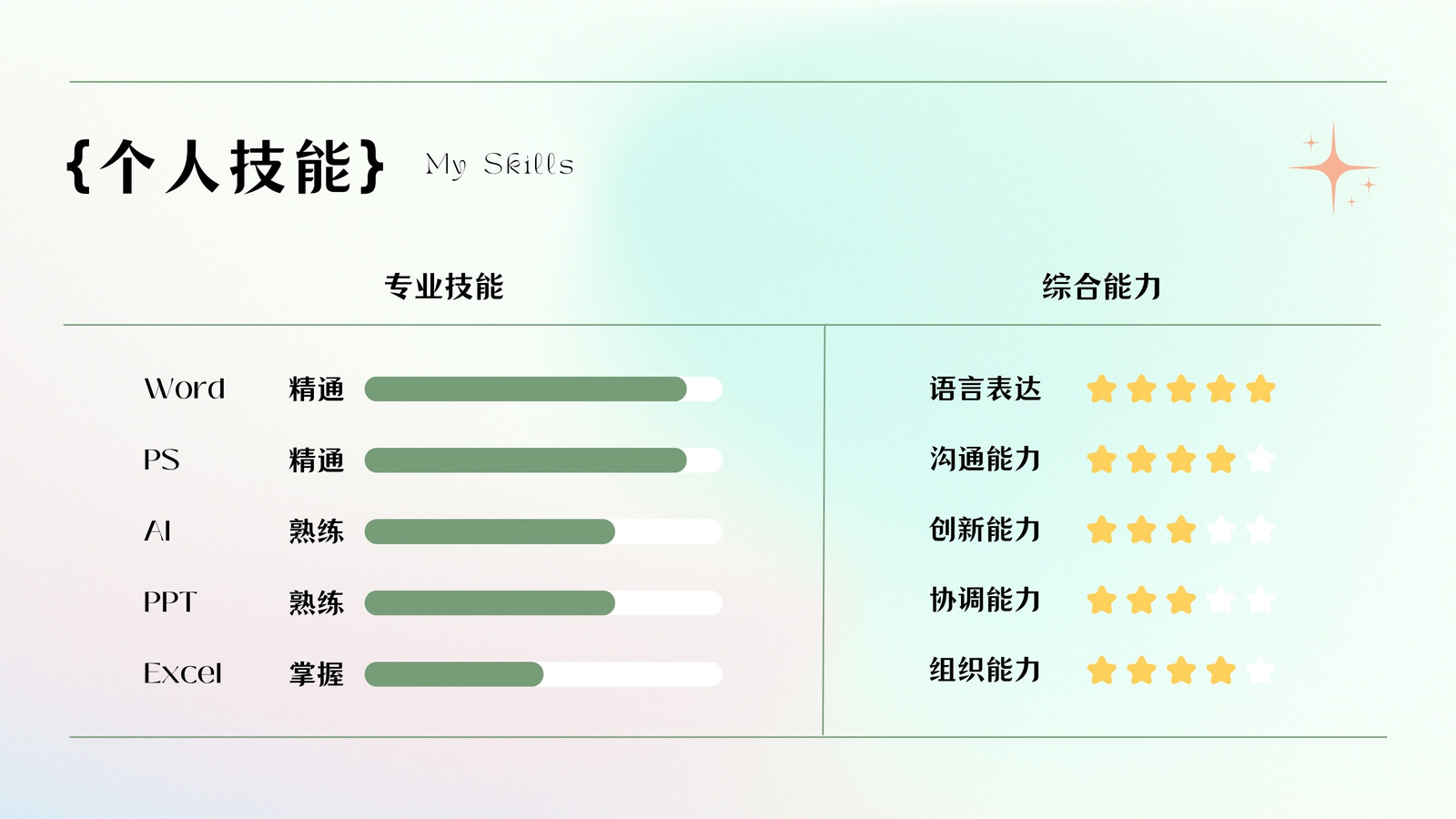Click the {个人技能} title text

pyautogui.click(x=226, y=167)
